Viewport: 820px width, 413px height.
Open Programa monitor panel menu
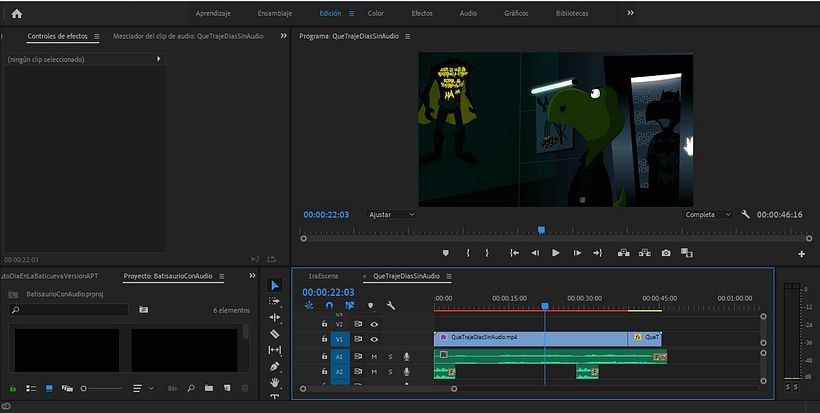click(x=407, y=37)
